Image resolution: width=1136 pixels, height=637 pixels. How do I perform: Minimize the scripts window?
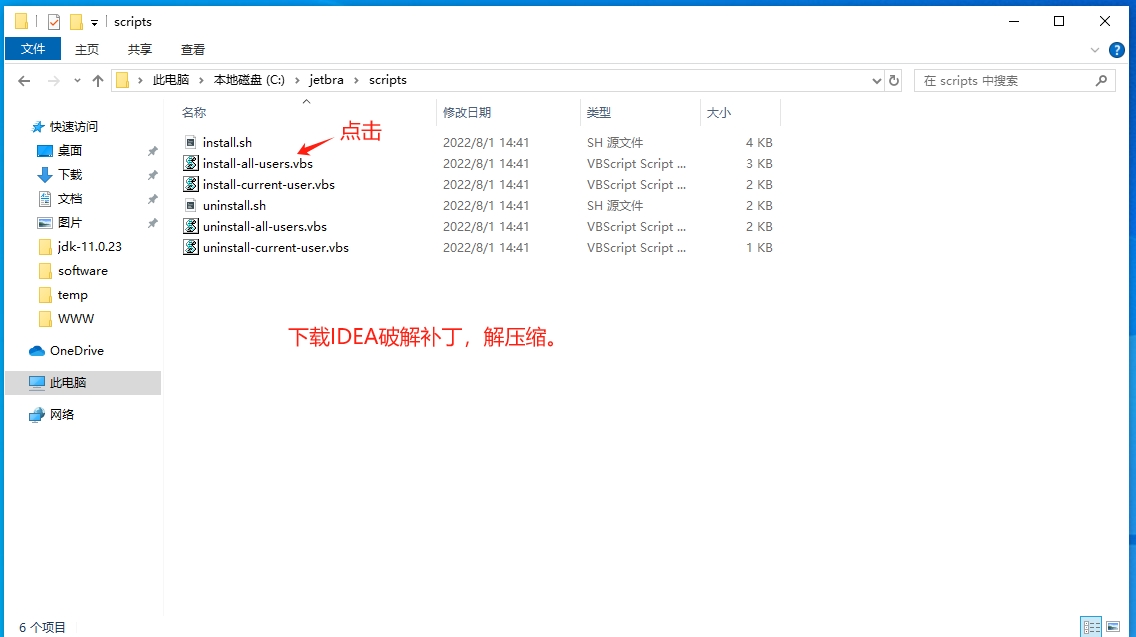[x=1014, y=22]
